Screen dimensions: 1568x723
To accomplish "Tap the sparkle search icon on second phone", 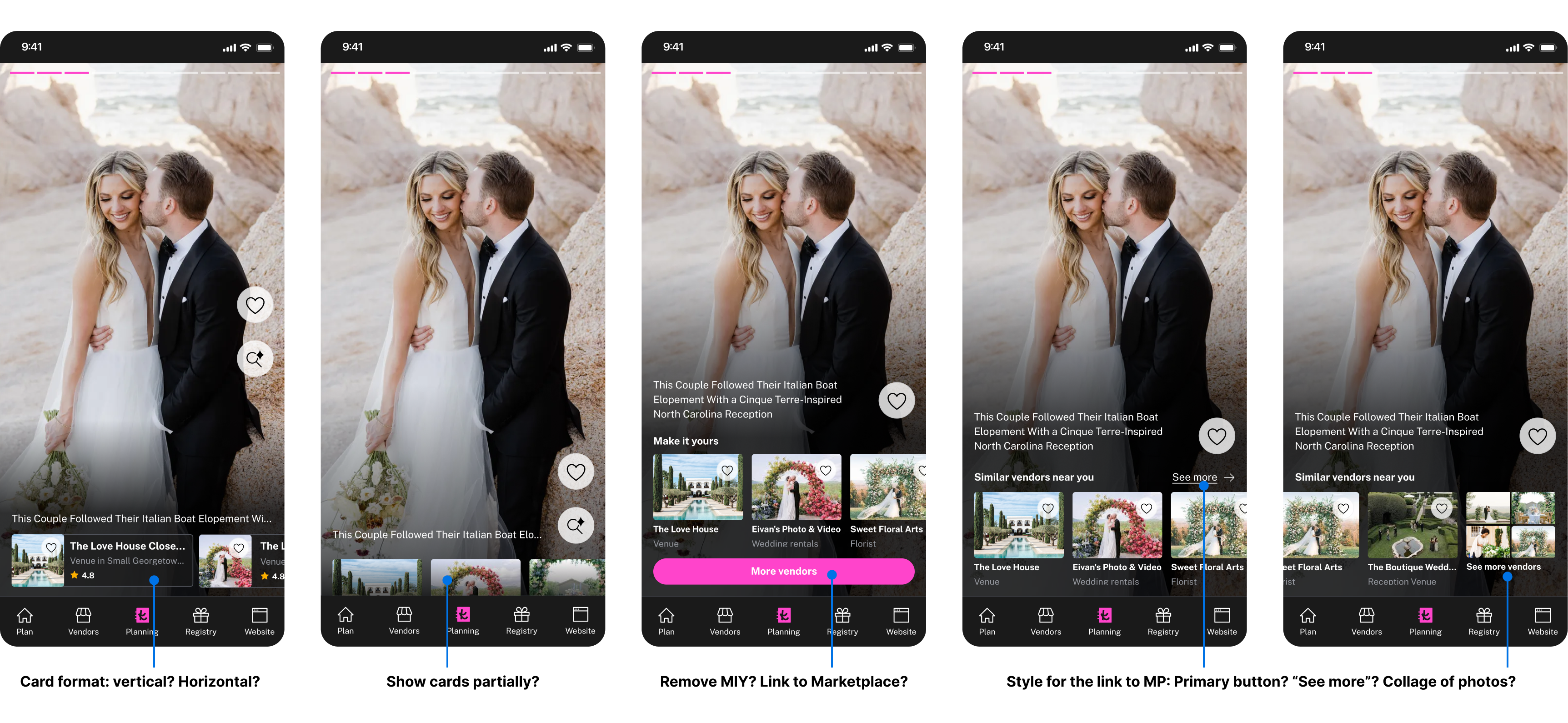I will (x=575, y=525).
